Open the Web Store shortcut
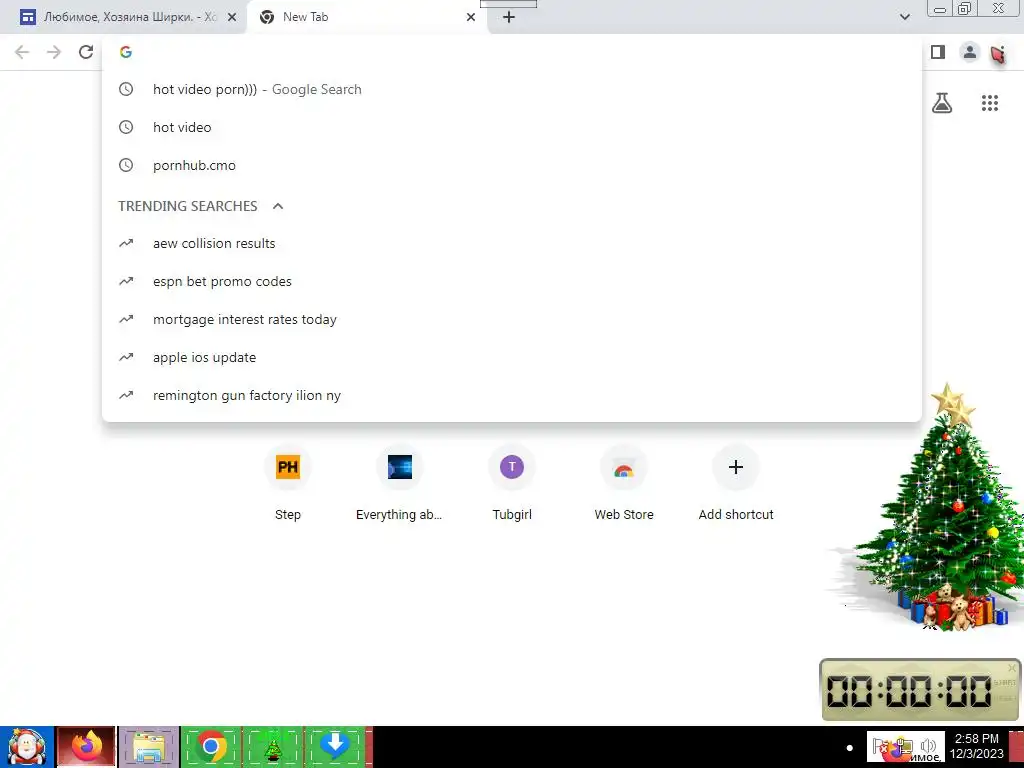The height and width of the screenshot is (768, 1024). coord(624,483)
